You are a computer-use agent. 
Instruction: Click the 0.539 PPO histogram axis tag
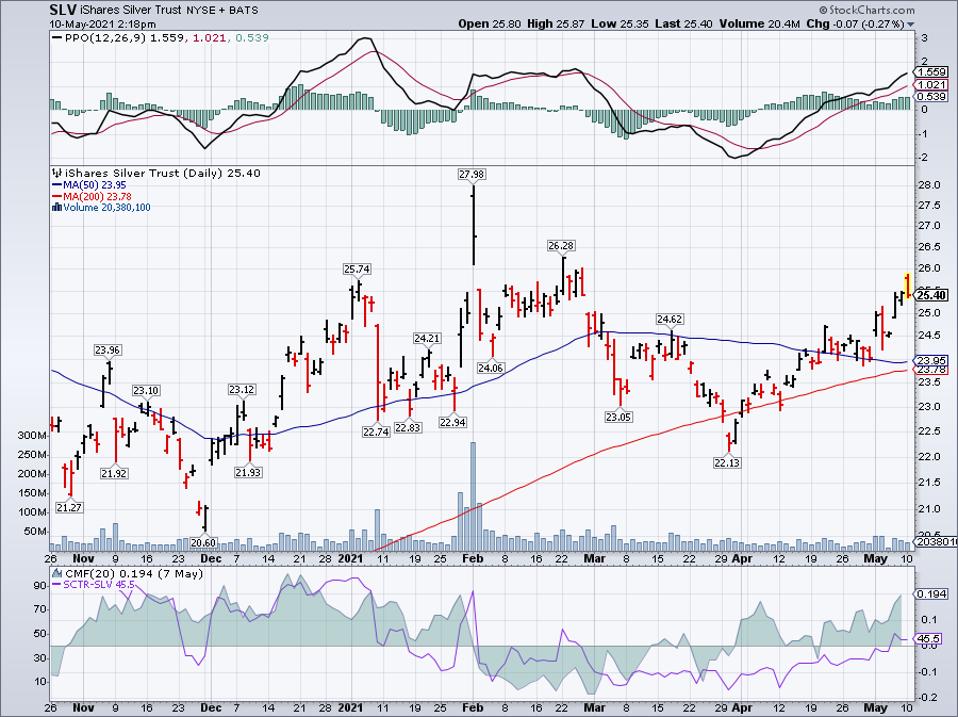pos(932,96)
